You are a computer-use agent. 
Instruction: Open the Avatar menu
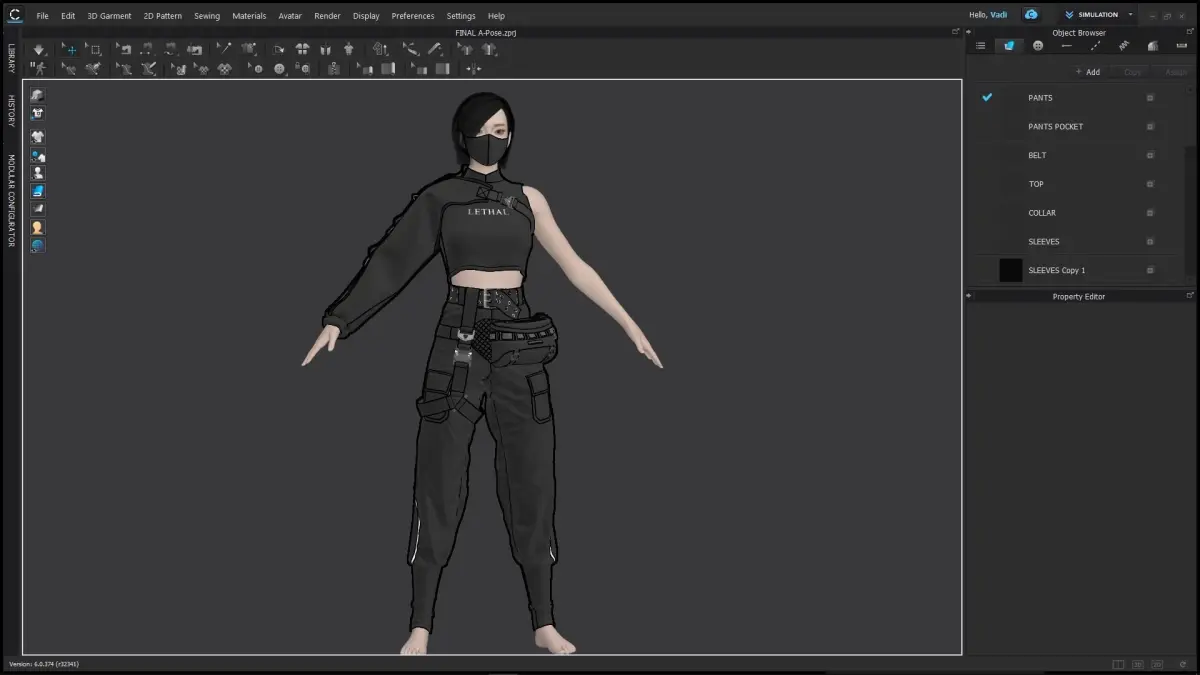point(290,16)
